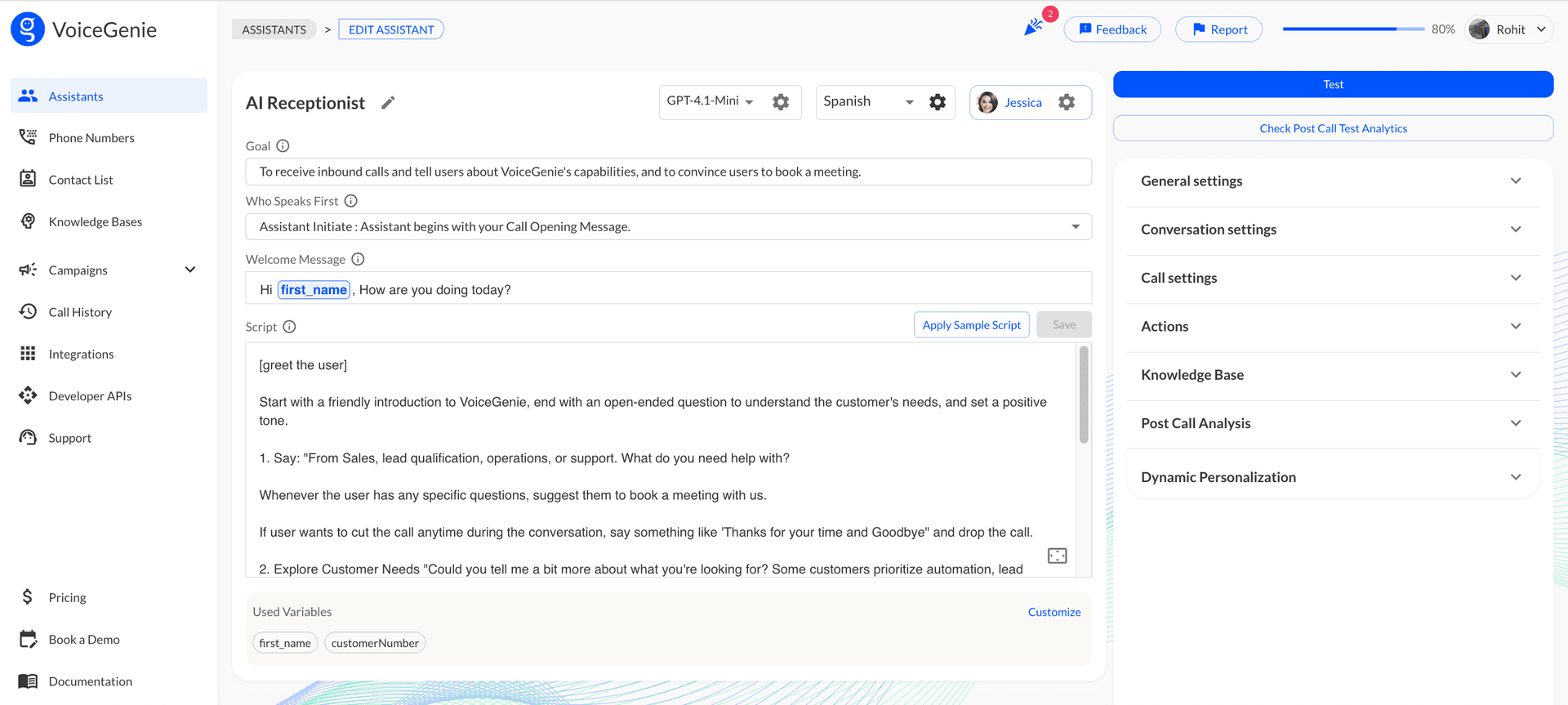This screenshot has height=705, width=1568.
Task: Click the Save script button
Action: (x=1064, y=324)
